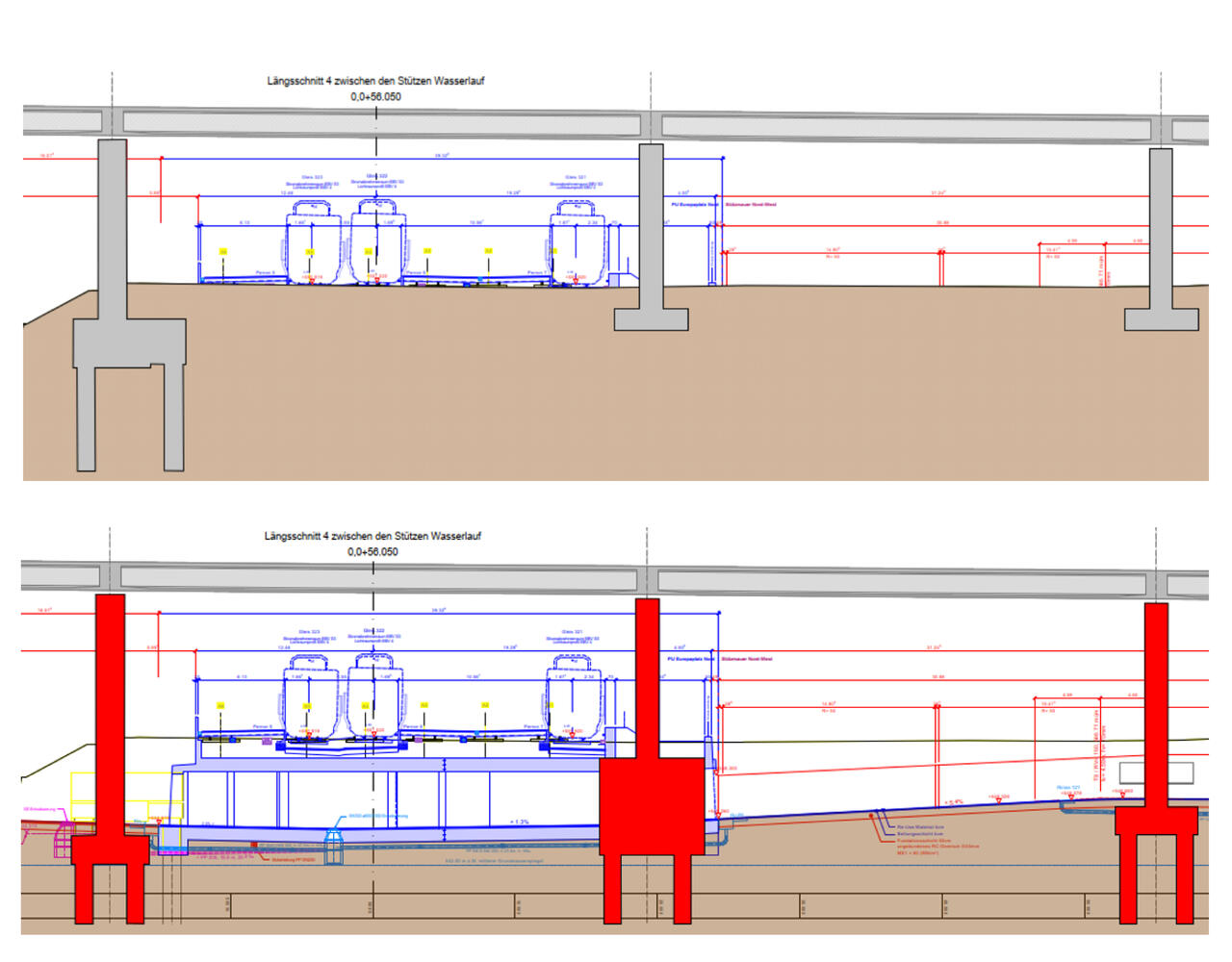The width and height of the screenshot is (1232, 962).
Task: Click the 'Re-Use Material' layer note
Action: (920, 827)
